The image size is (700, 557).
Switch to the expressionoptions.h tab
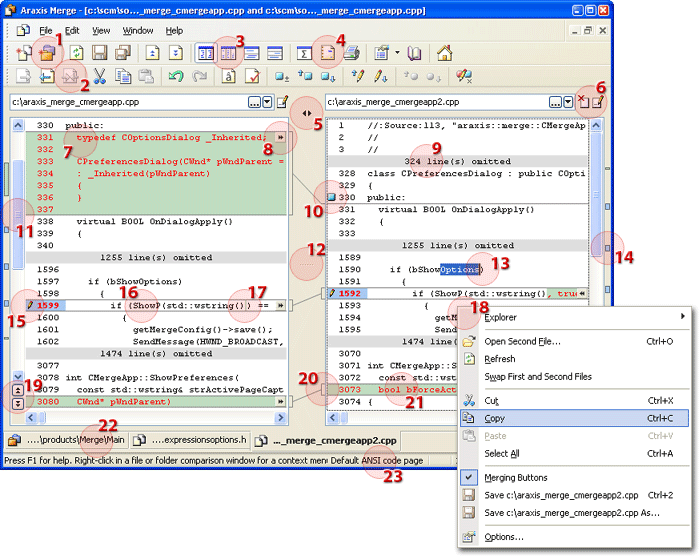[190, 440]
